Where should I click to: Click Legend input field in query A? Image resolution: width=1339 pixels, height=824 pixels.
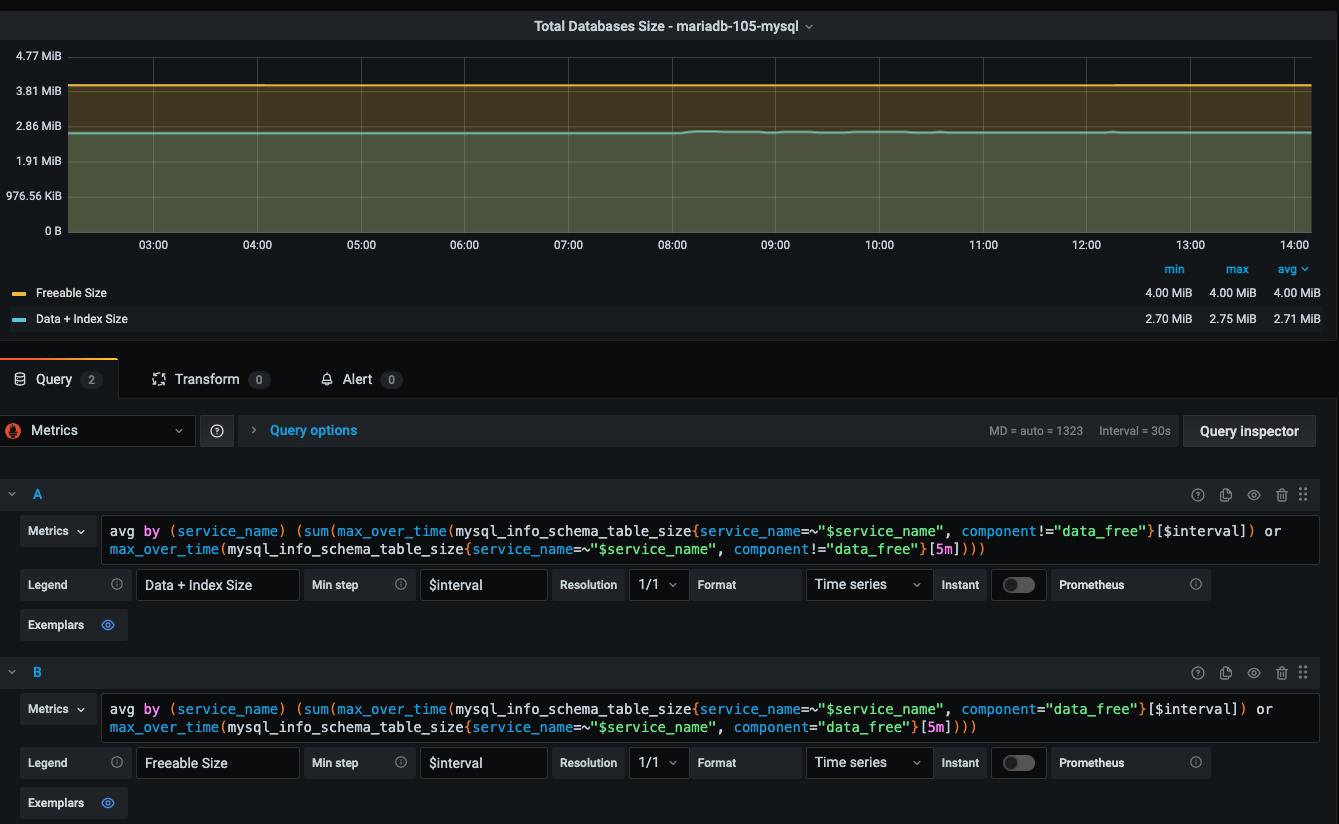tap(217, 585)
